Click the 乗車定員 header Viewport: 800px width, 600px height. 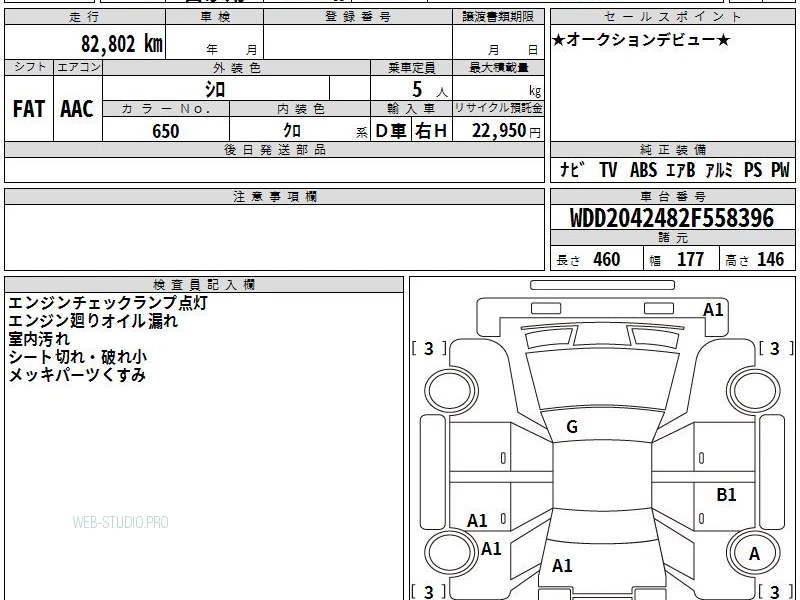coord(411,67)
